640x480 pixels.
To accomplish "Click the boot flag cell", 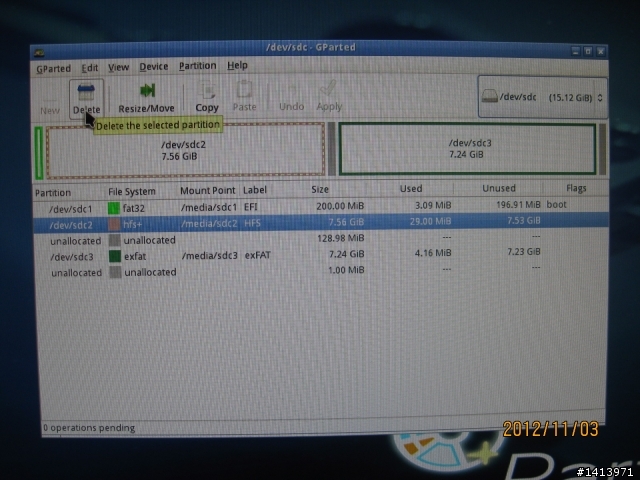I will (x=556, y=204).
